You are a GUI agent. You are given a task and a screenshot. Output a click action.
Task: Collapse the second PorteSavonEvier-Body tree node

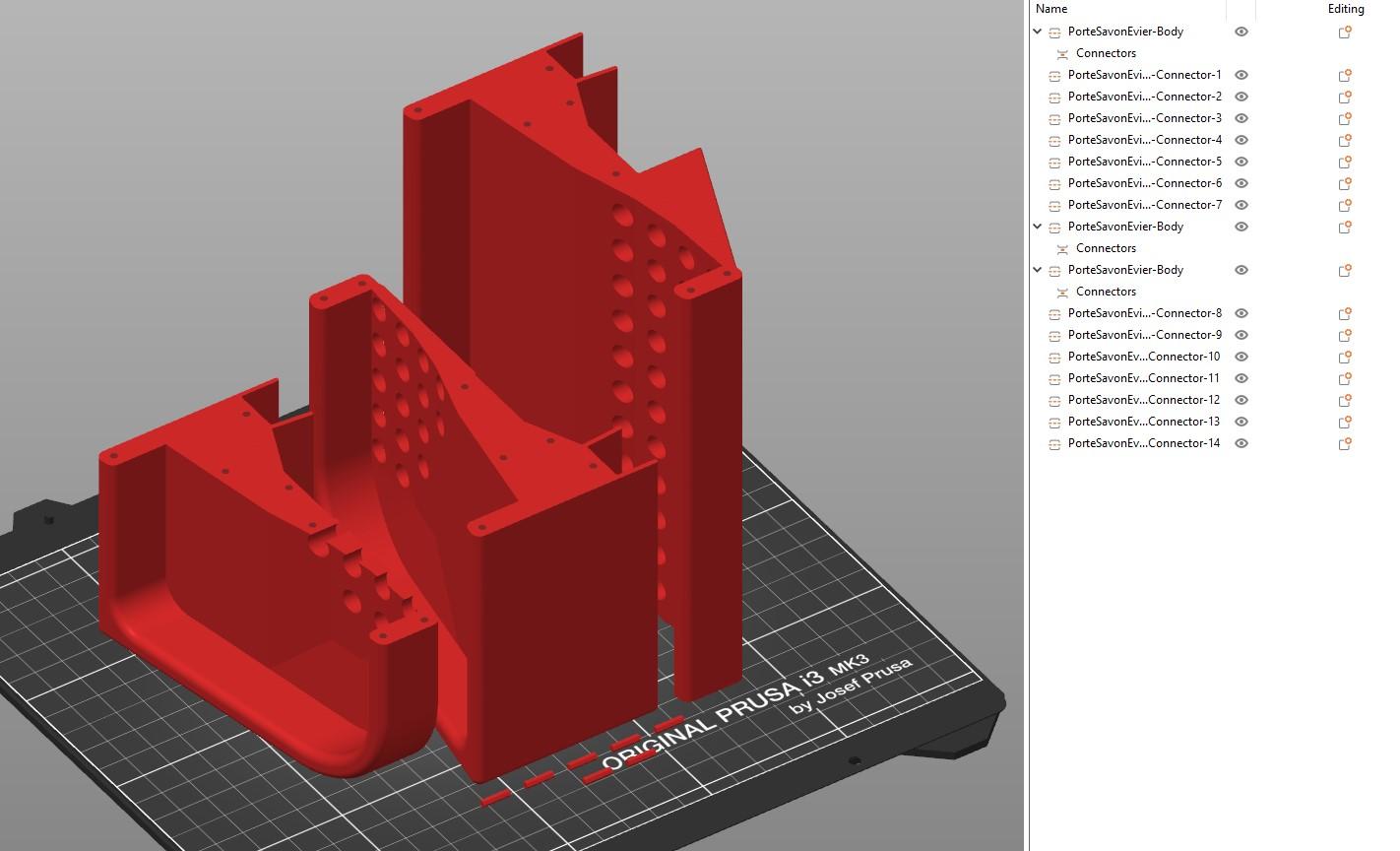[x=1038, y=227]
